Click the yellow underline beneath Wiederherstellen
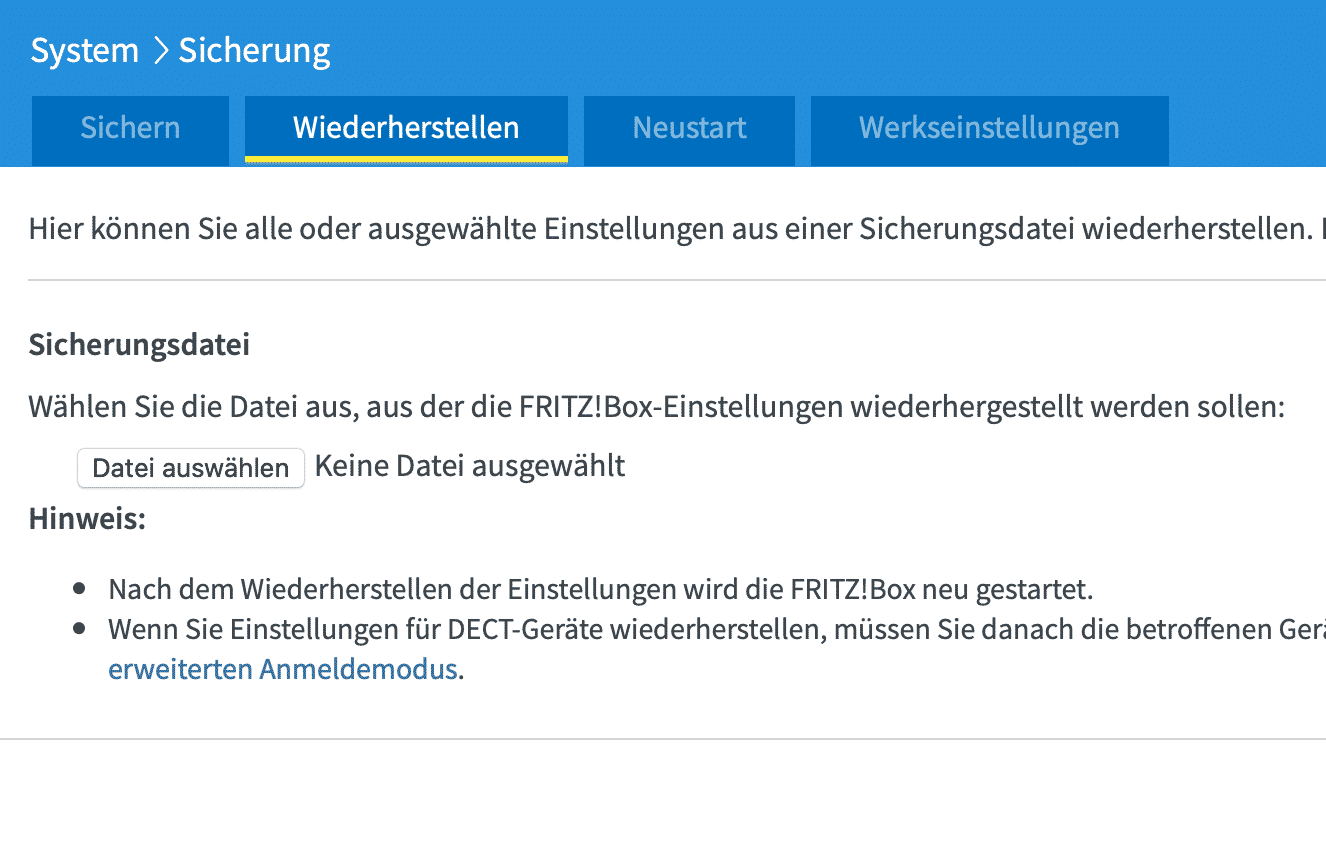The image size is (1326, 842). point(406,159)
